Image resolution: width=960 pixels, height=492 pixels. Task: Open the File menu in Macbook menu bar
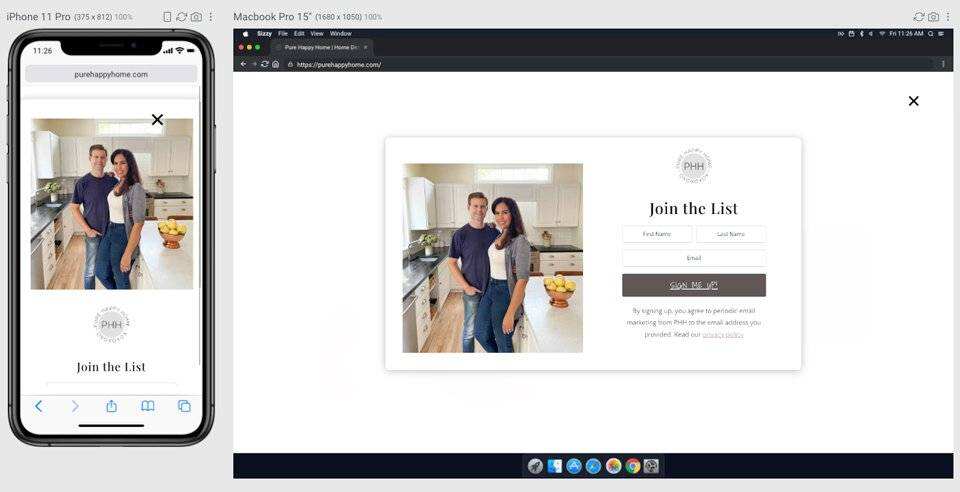click(283, 33)
